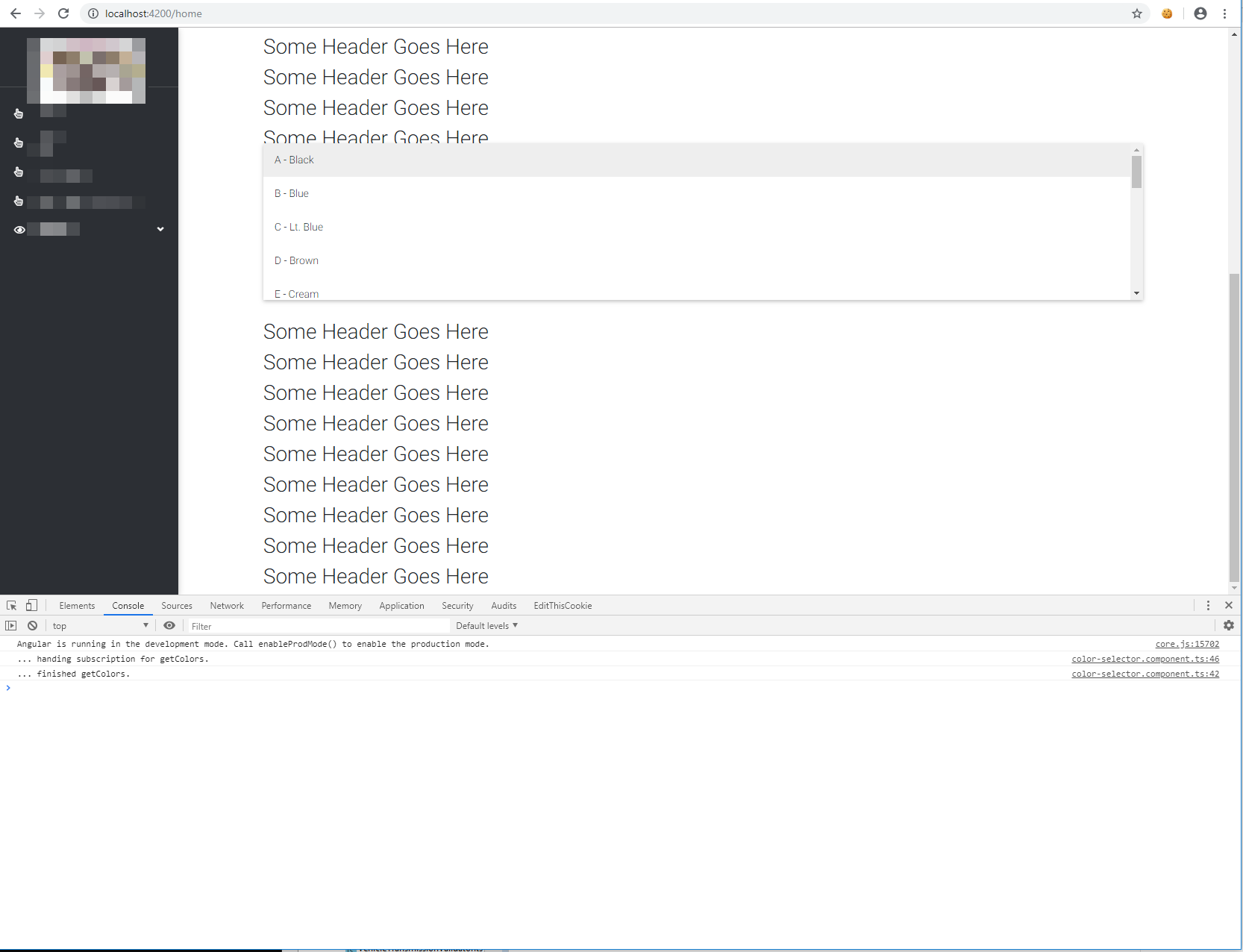Click the dropdown list scrollbar thumb
Image resolution: width=1243 pixels, height=952 pixels.
(x=1137, y=172)
